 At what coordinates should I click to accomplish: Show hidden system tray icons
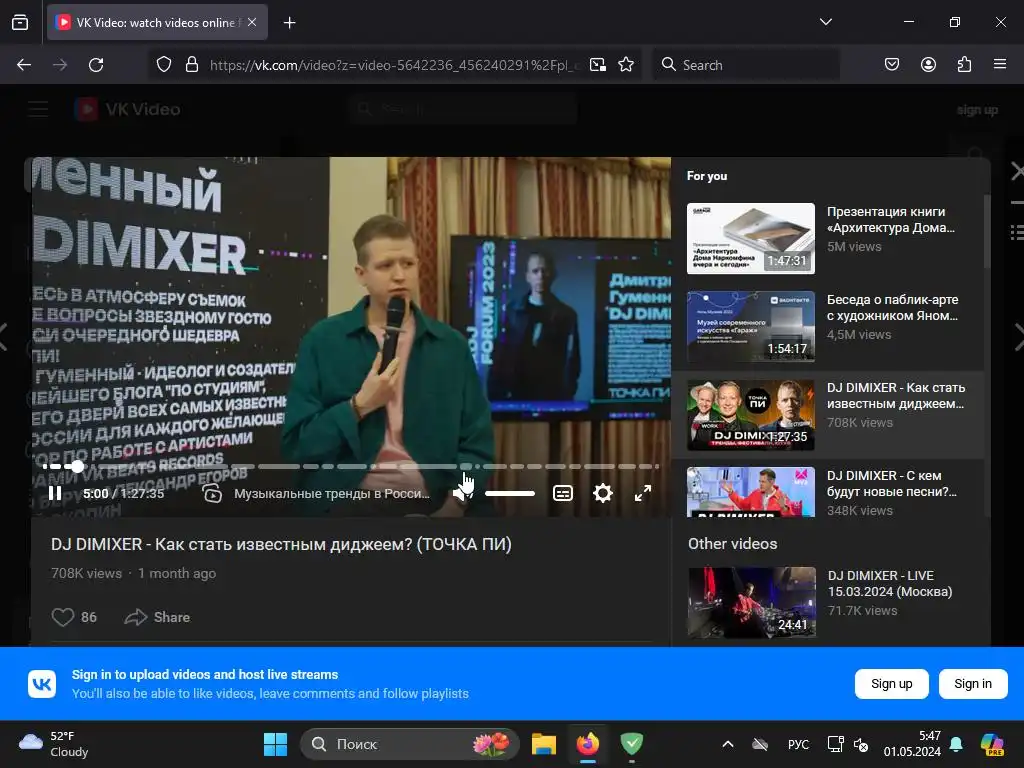[x=728, y=744]
